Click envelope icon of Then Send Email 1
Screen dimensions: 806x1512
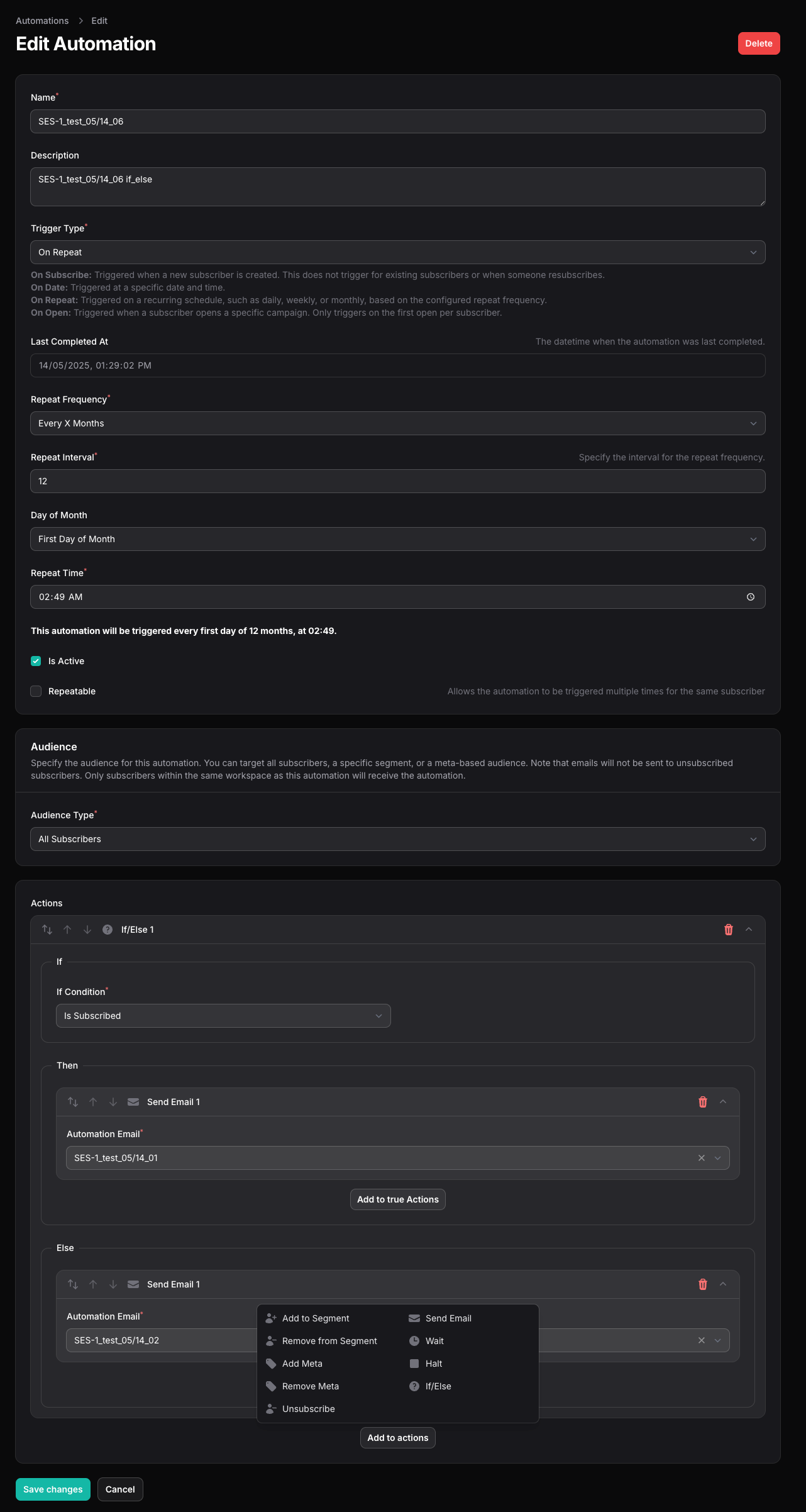133,1102
